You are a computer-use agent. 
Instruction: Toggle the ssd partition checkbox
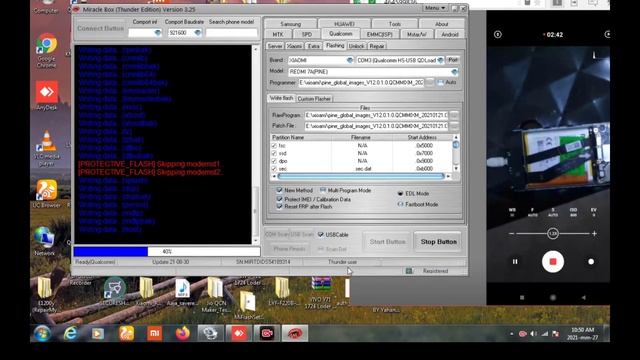pos(274,153)
